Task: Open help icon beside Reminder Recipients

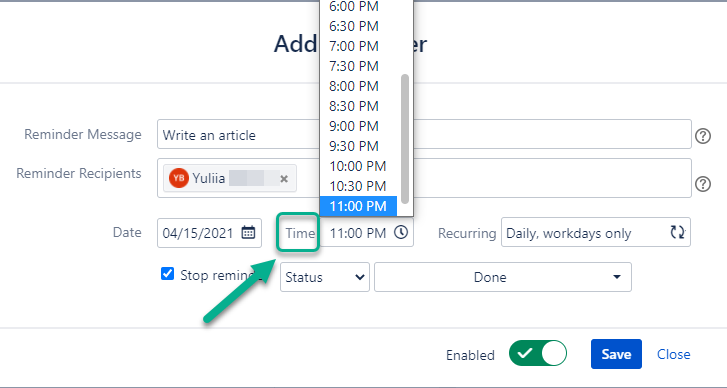Action: point(703,184)
